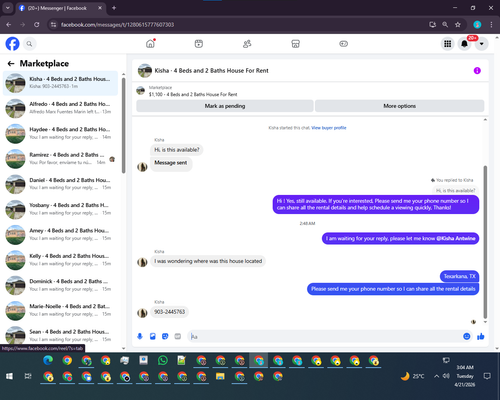Open Sean conversation in list

coord(60,336)
